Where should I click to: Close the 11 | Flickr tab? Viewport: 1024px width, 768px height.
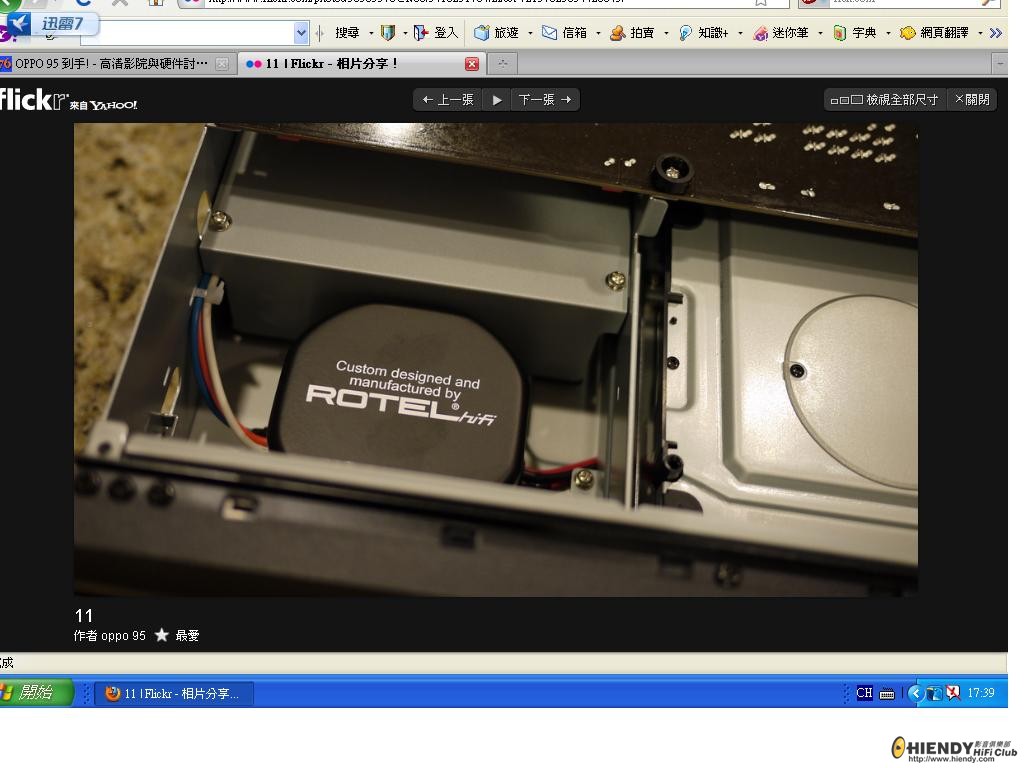pyautogui.click(x=472, y=63)
